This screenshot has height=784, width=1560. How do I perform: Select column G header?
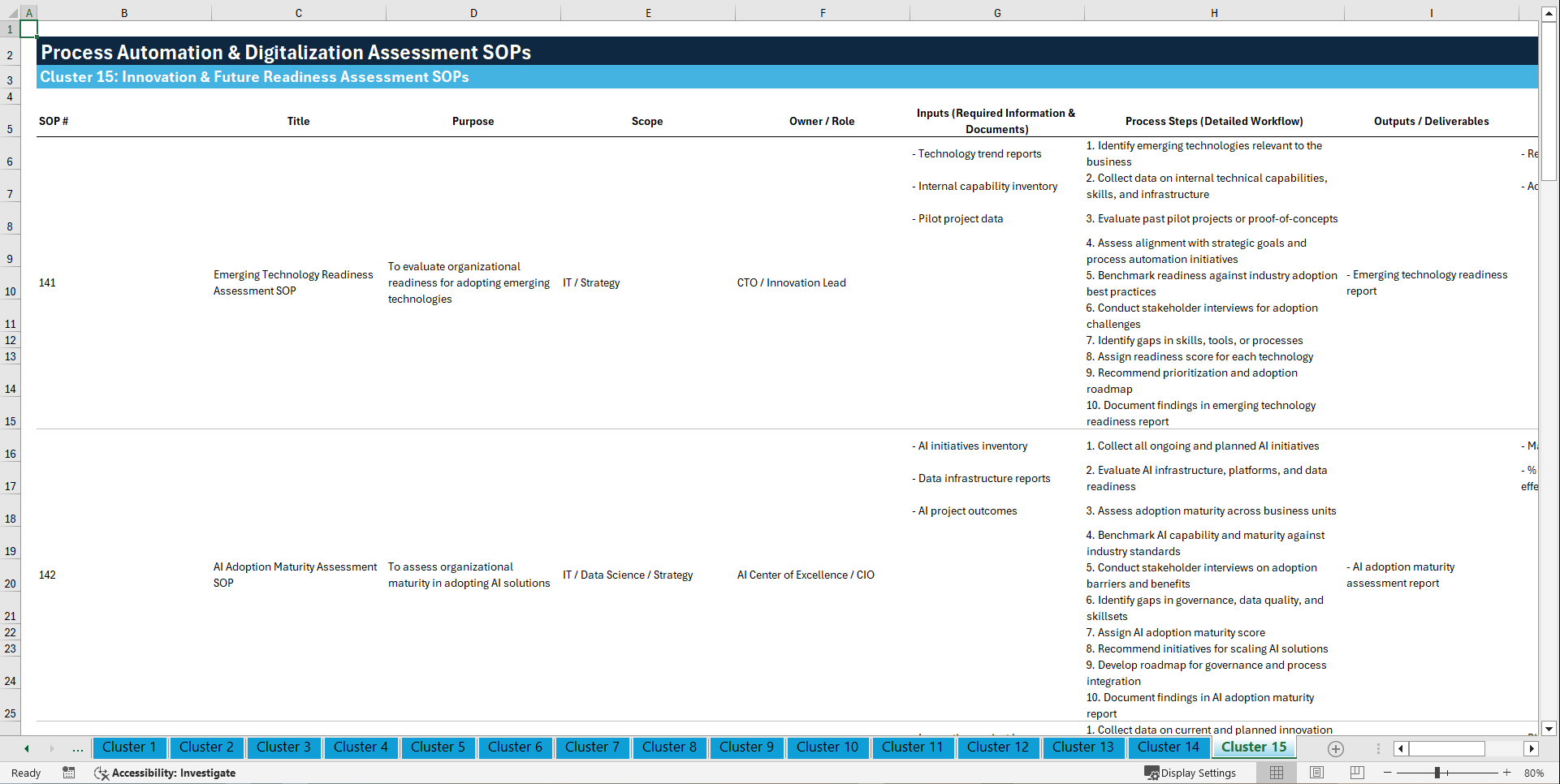(996, 12)
